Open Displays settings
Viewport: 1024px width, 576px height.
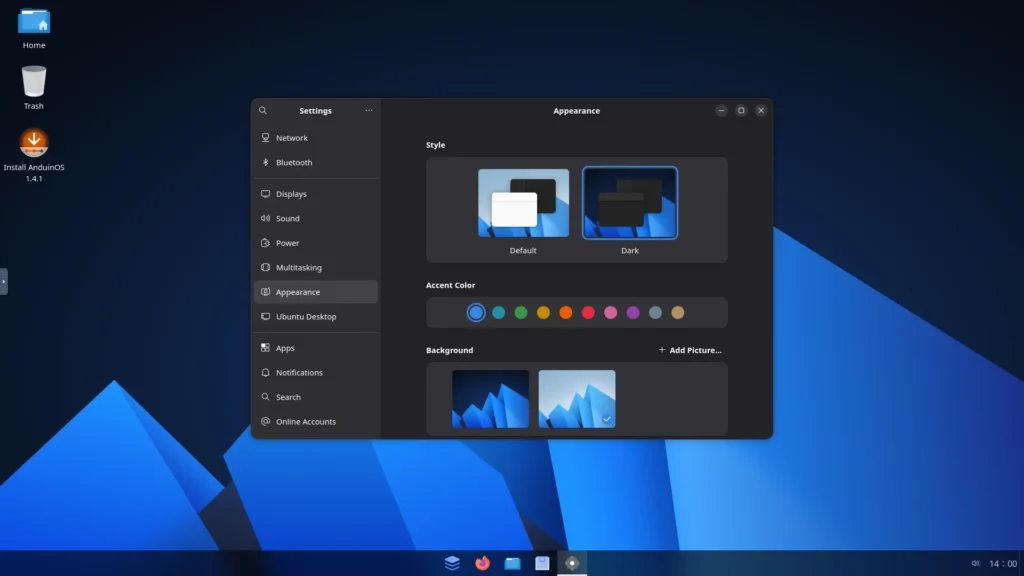pos(315,194)
